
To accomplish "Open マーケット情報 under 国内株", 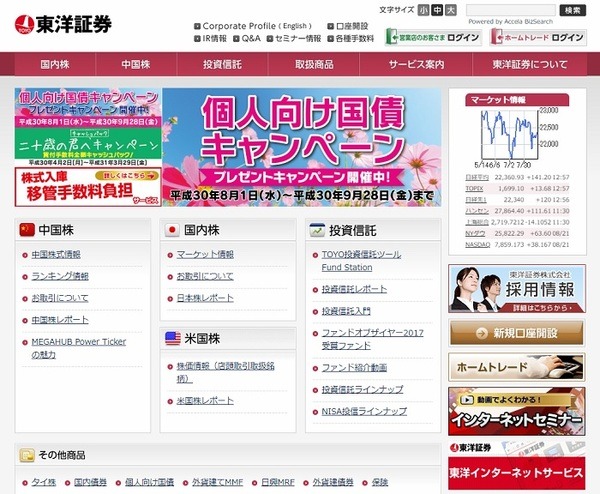I will click(x=205, y=254).
